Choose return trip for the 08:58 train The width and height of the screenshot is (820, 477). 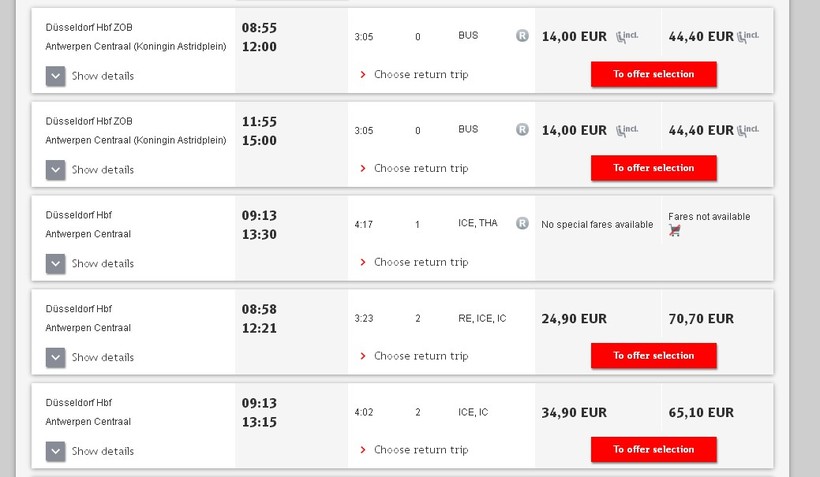coord(420,356)
